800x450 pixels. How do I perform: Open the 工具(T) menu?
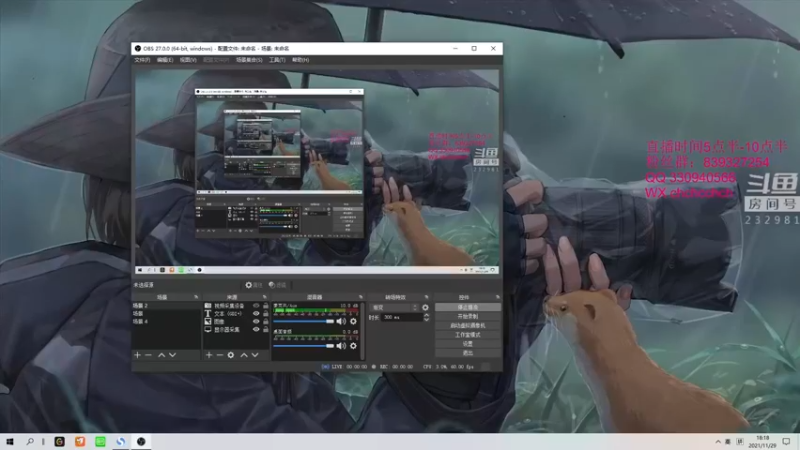277,60
